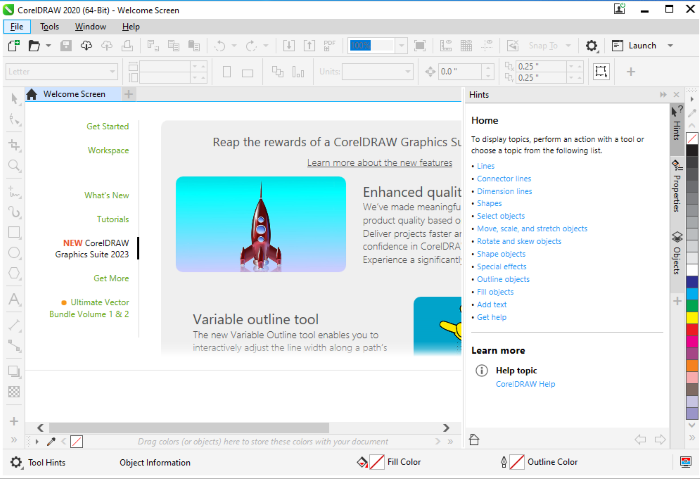The width and height of the screenshot is (700, 479).
Task: Open the Tools menu
Action: (x=50, y=26)
